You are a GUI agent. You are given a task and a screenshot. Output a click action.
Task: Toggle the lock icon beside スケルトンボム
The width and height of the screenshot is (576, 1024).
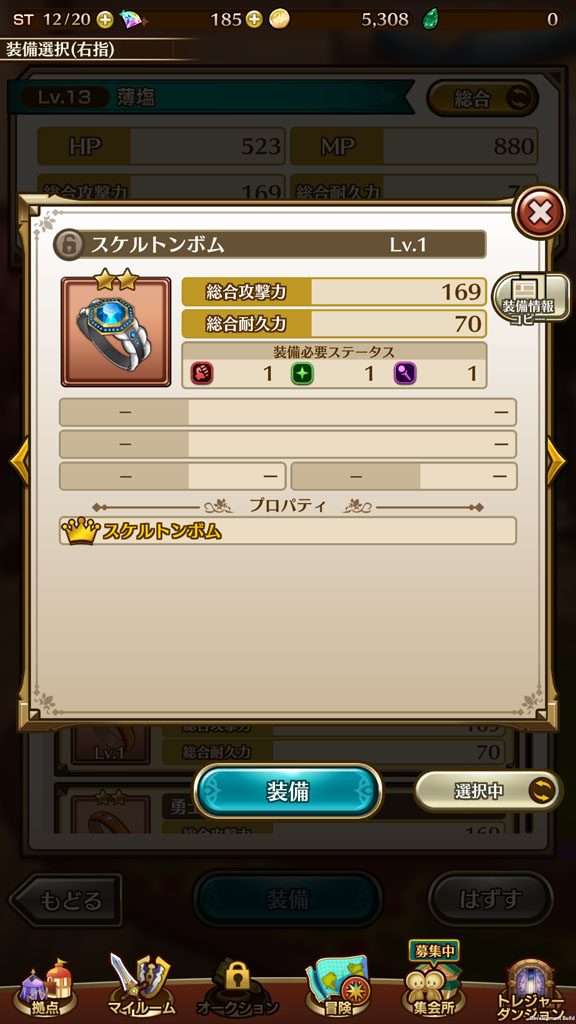click(x=69, y=244)
